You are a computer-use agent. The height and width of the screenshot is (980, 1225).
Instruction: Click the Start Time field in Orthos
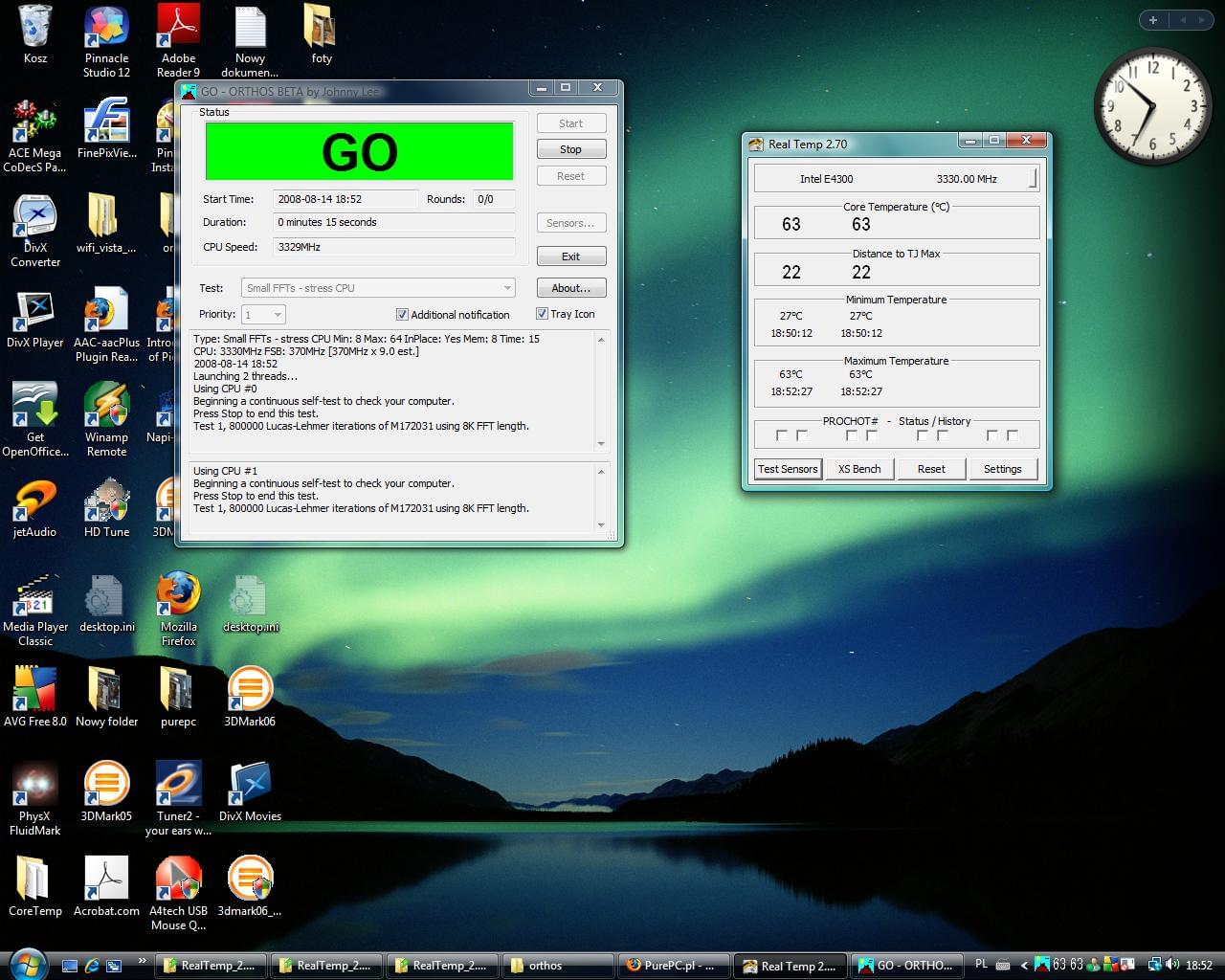point(346,199)
